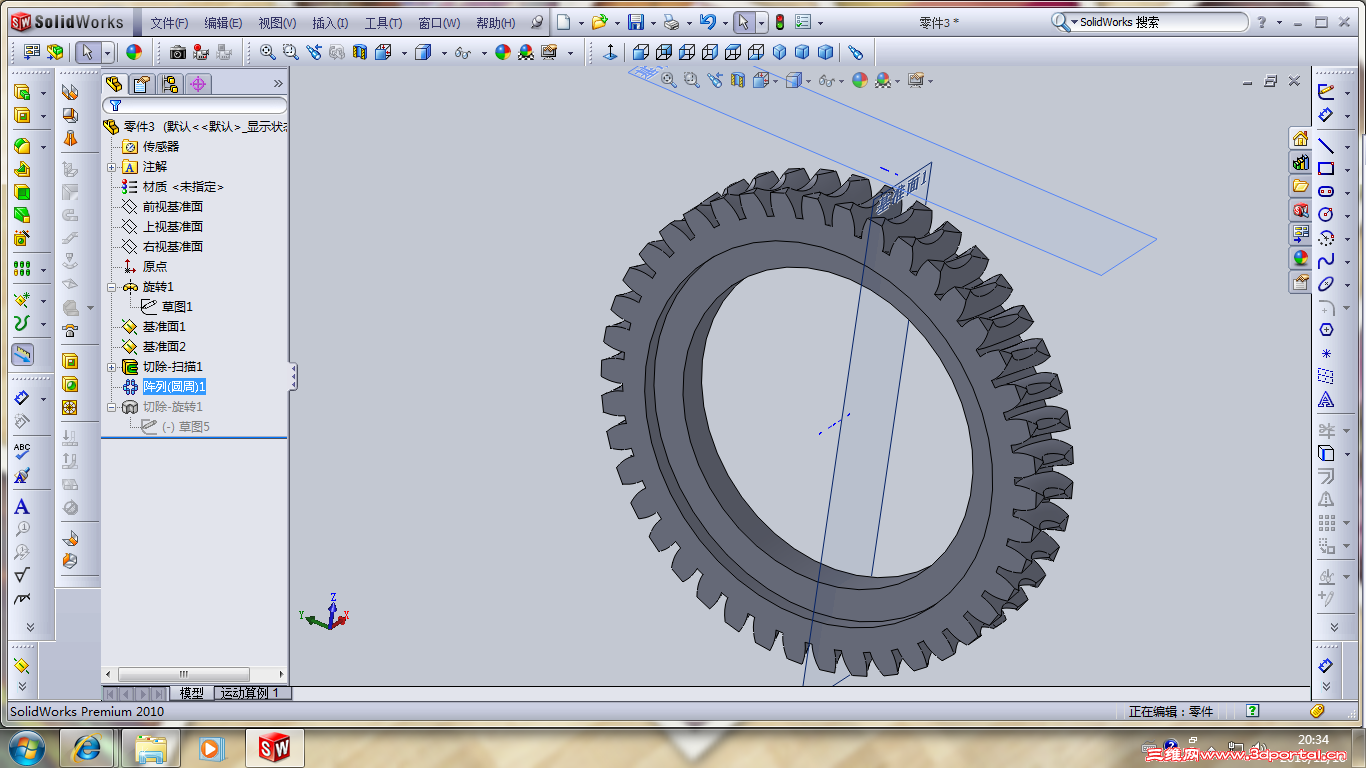Switch to PropertyManager tab
This screenshot has width=1366, height=768.
pos(142,84)
